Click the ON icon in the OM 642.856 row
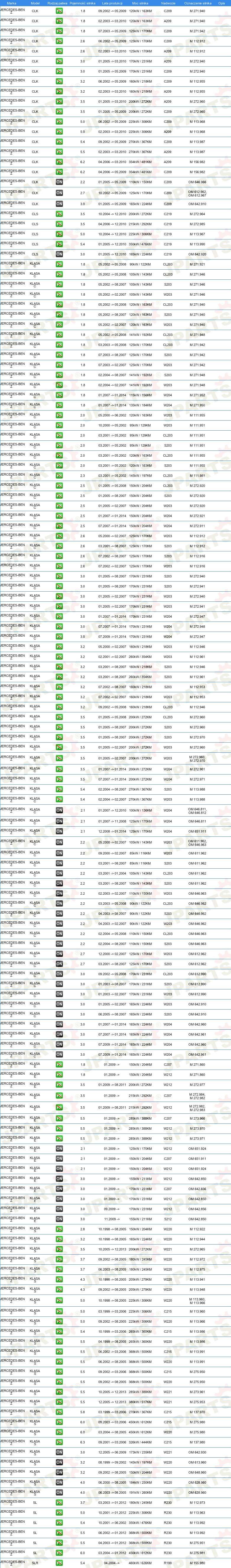Screen dimensions: 231x1568 pyautogui.click(x=59, y=1209)
